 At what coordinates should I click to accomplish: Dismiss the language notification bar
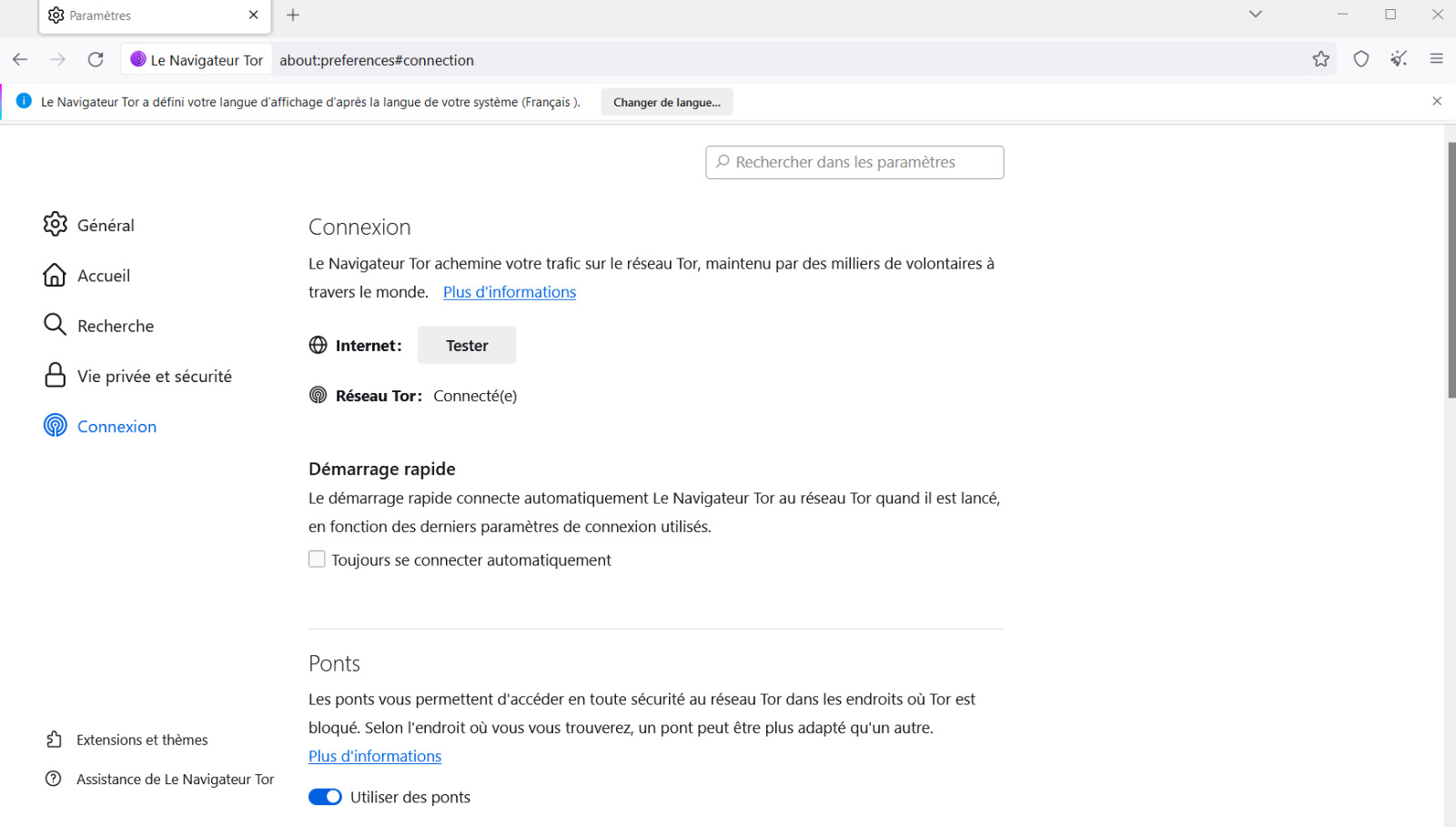pos(1437,101)
